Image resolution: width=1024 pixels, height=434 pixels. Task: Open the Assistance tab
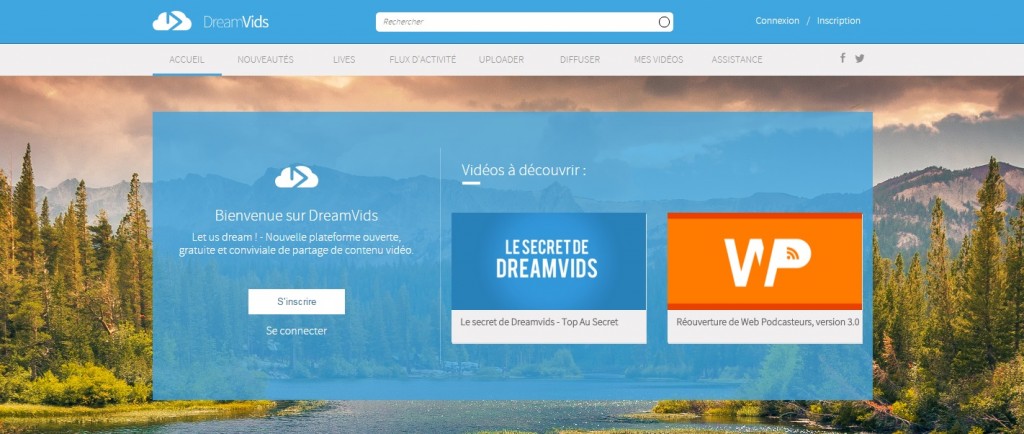click(x=737, y=59)
